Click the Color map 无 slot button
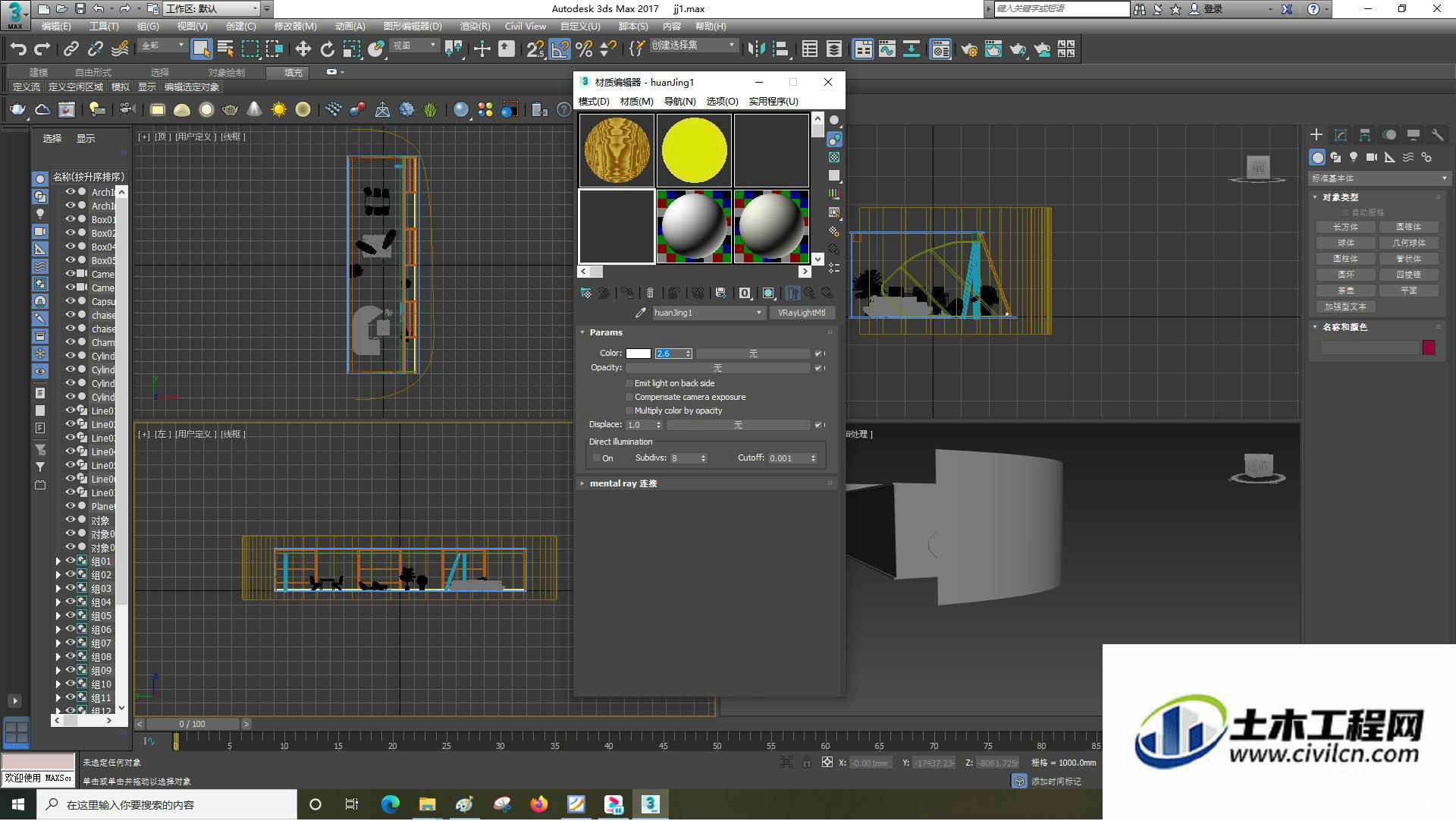1456x821 pixels. [753, 354]
